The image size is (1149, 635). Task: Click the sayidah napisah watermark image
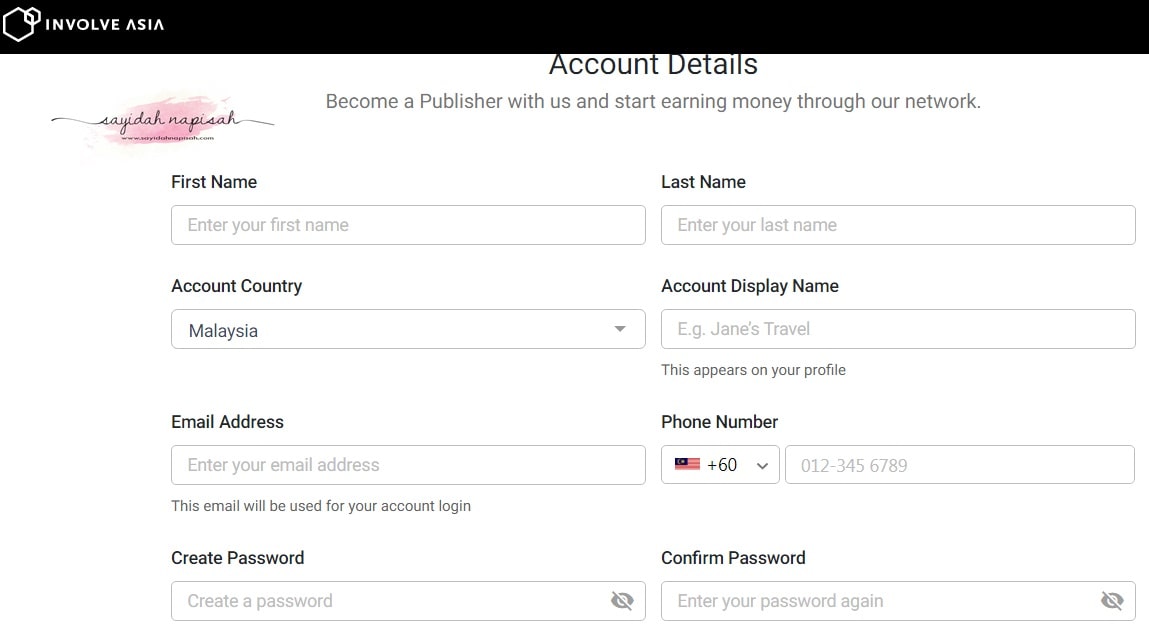point(160,120)
